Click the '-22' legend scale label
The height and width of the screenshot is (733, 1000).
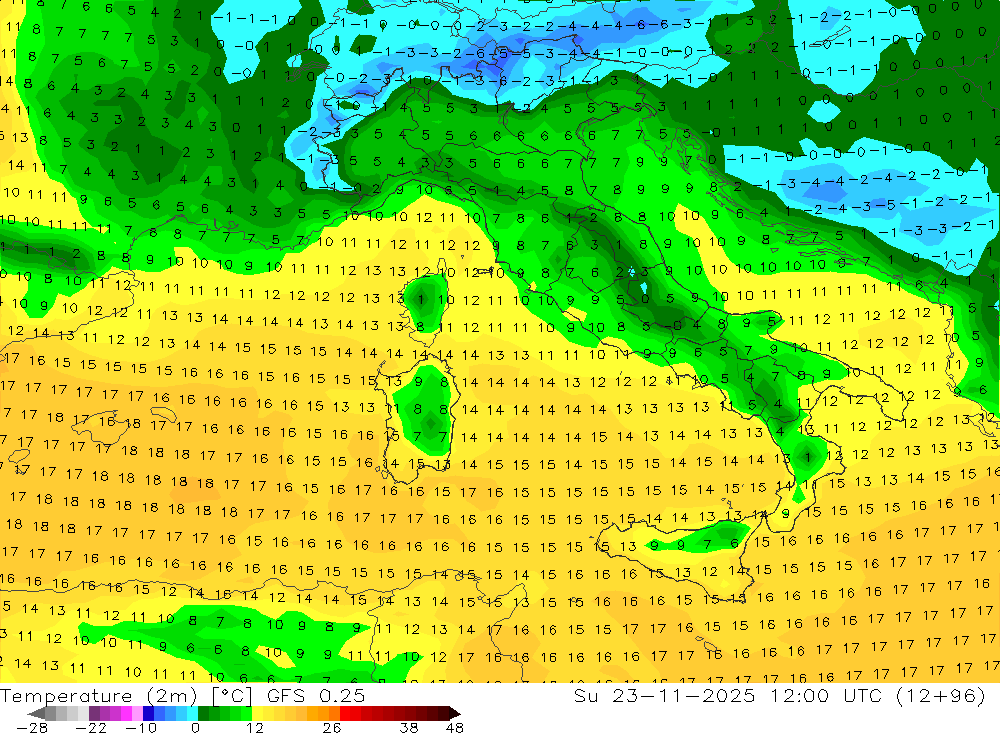(x=91, y=728)
